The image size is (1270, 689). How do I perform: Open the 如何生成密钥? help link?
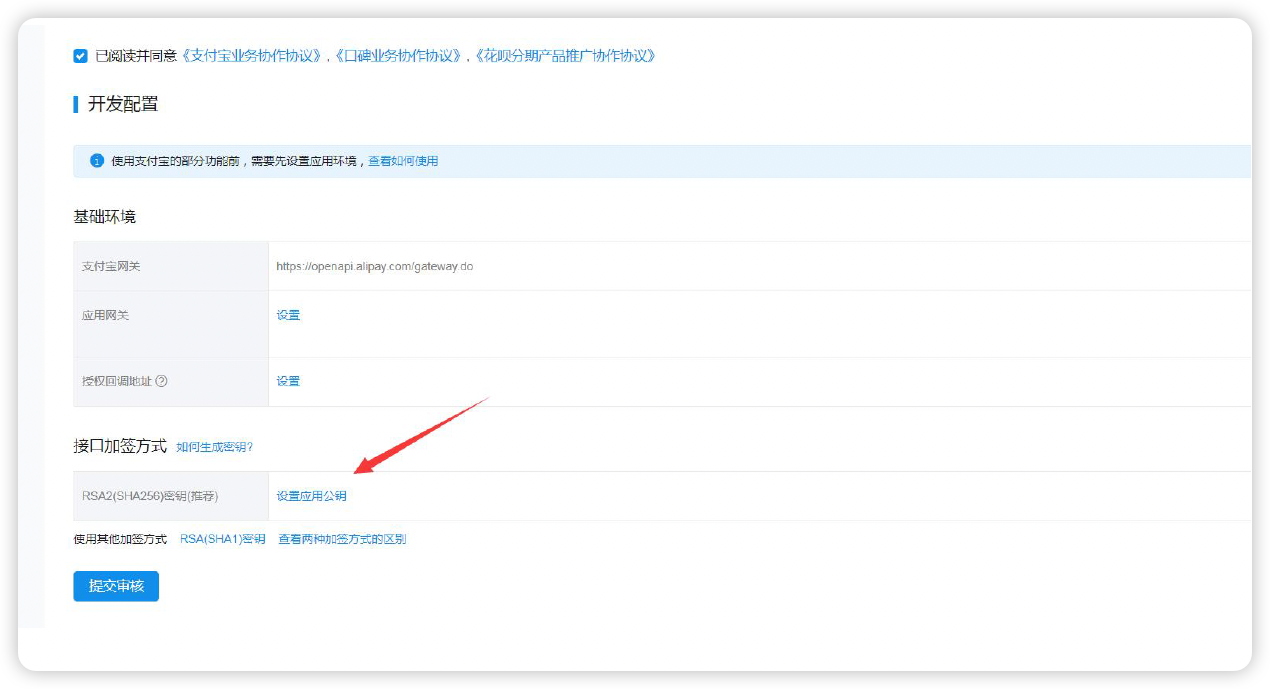pos(215,447)
